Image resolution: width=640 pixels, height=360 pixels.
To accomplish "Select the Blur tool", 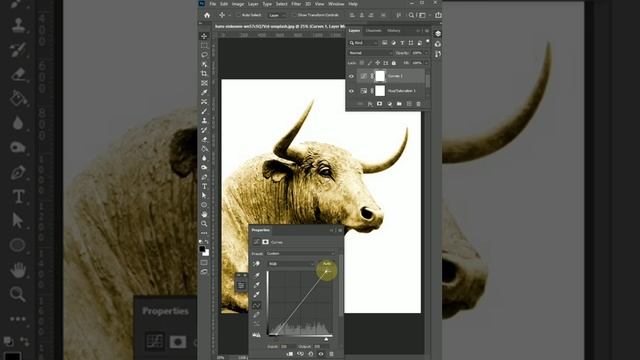I will [204, 158].
